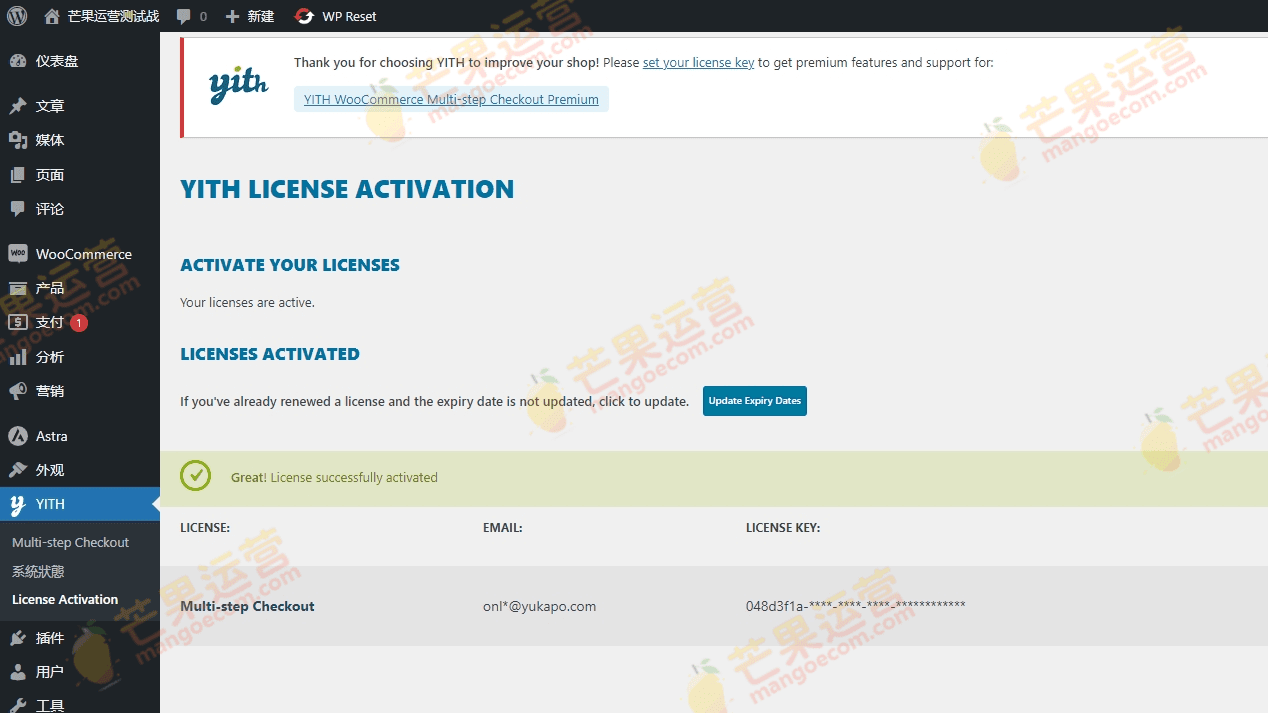Click the 分析 bar chart icon
The width and height of the screenshot is (1268, 713).
(18, 357)
